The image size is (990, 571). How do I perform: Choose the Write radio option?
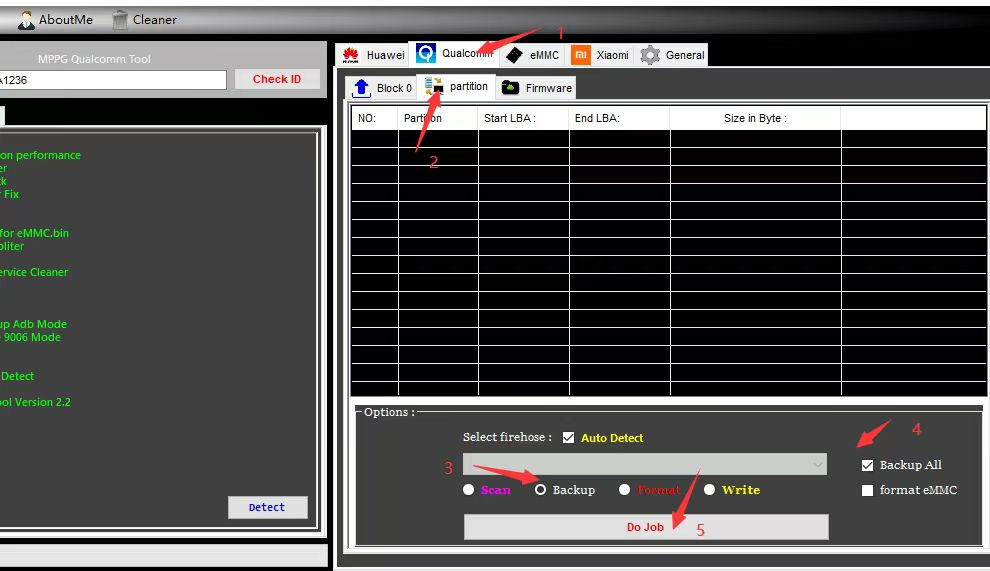[709, 490]
